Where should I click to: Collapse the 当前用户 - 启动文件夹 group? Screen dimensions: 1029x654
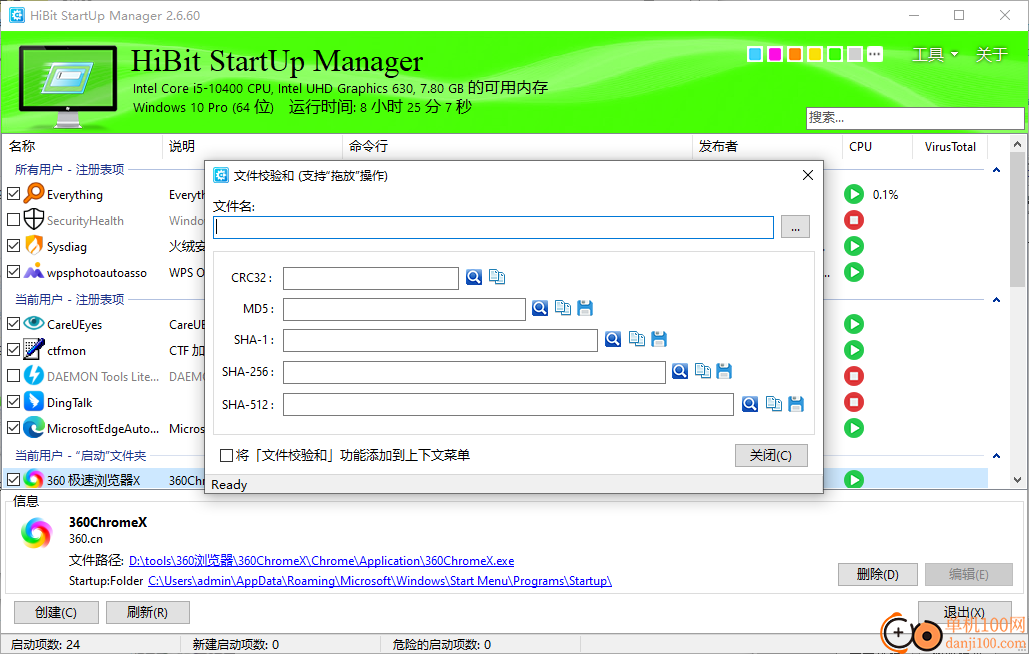point(996,456)
